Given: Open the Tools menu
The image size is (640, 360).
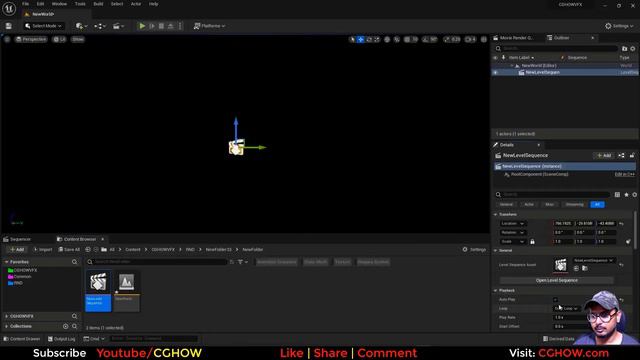Looking at the screenshot, I should [x=80, y=4].
